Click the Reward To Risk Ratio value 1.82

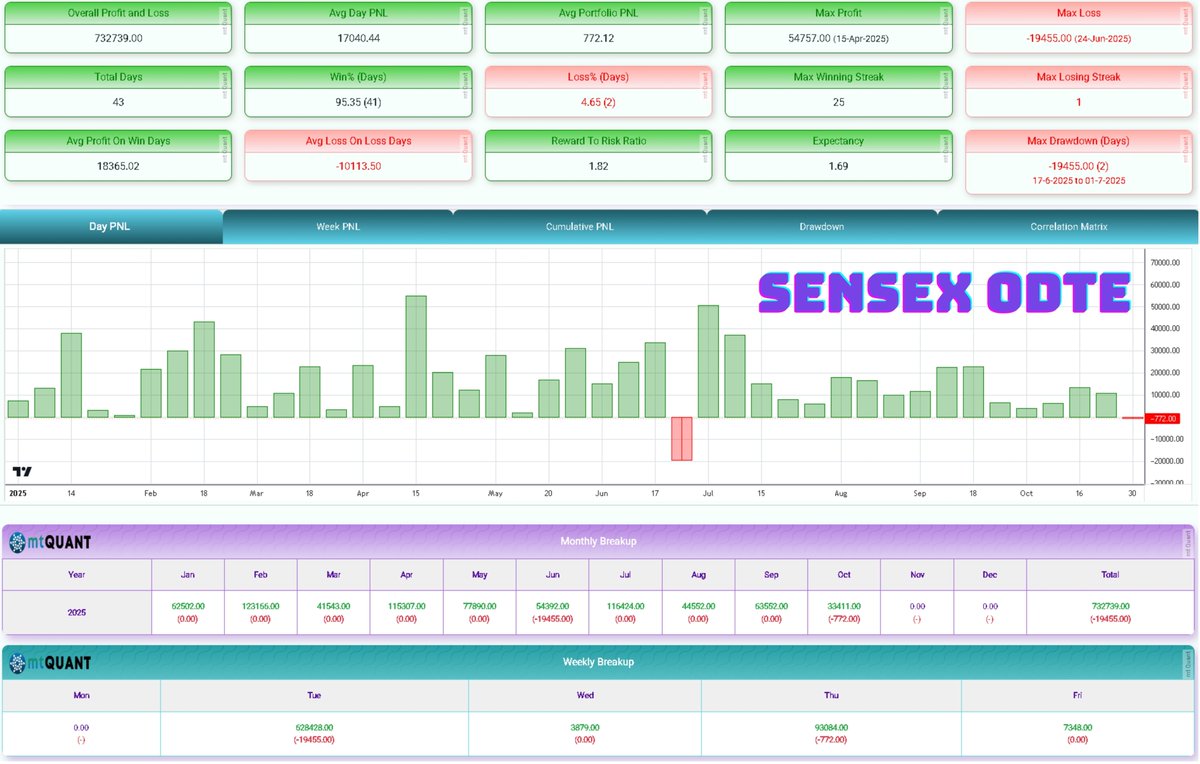point(598,166)
